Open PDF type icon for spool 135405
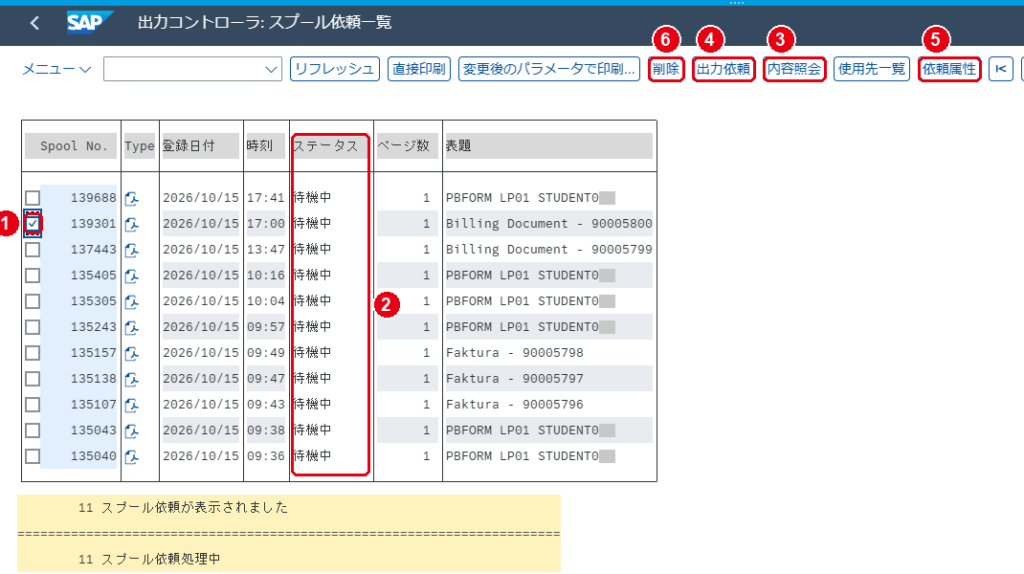 [132, 276]
